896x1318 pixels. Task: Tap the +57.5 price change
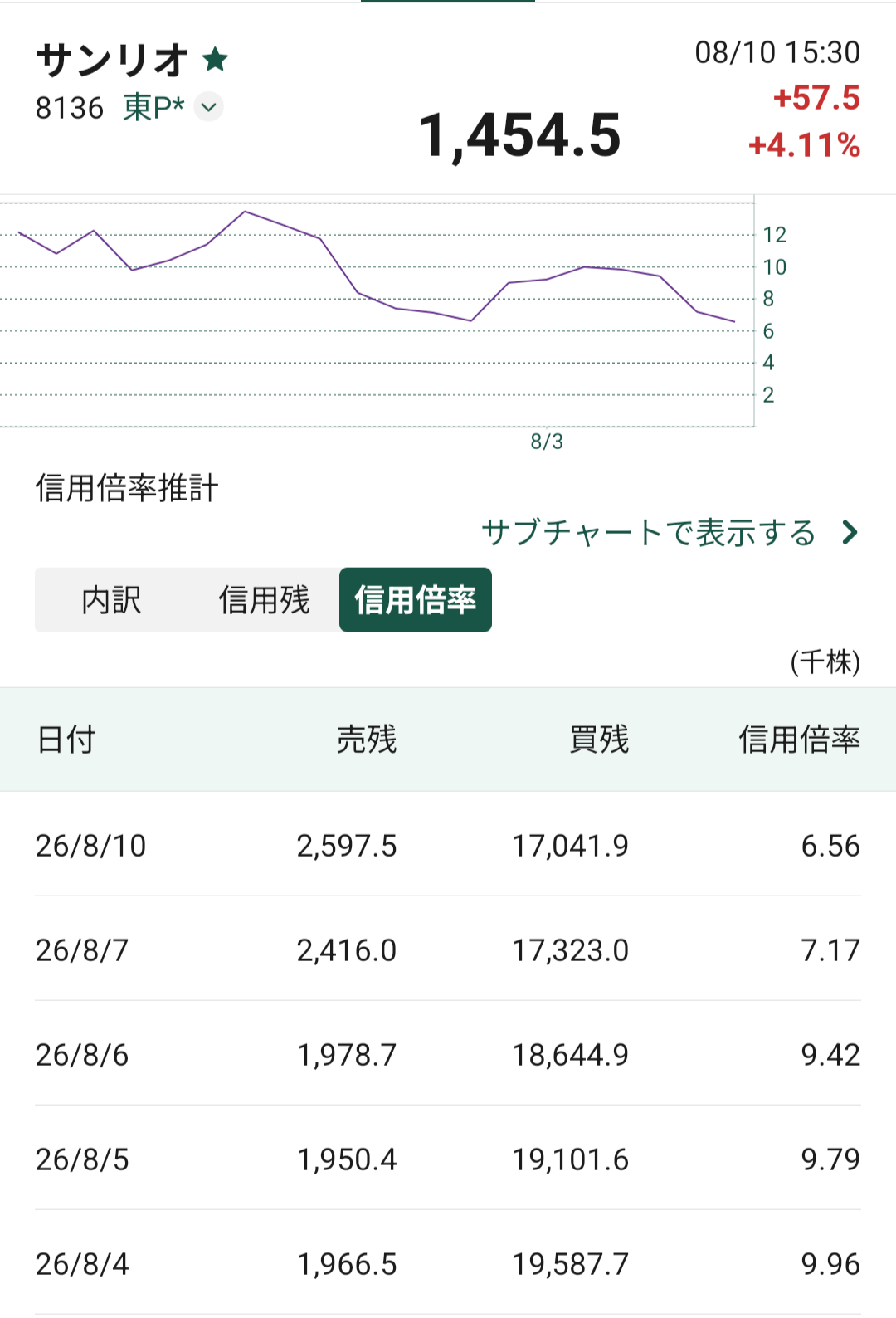click(x=816, y=98)
